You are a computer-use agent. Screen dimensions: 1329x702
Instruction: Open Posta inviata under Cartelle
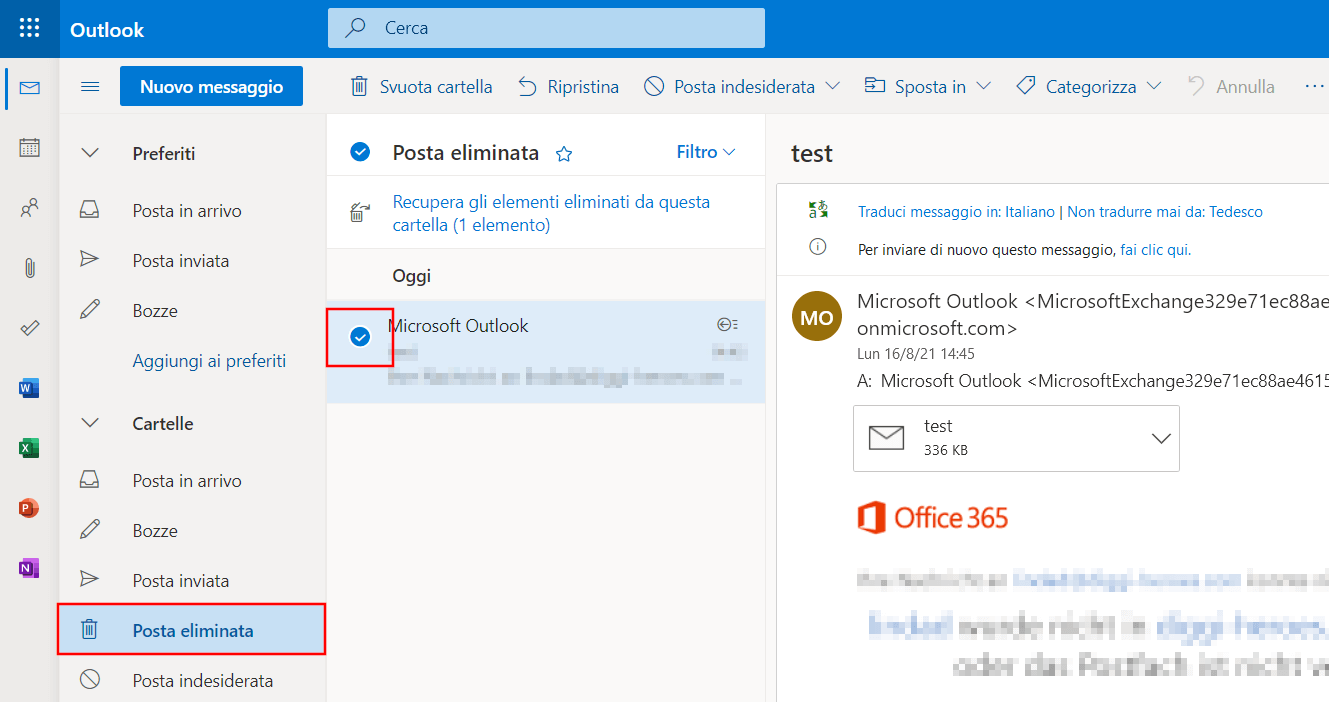[x=192, y=581]
